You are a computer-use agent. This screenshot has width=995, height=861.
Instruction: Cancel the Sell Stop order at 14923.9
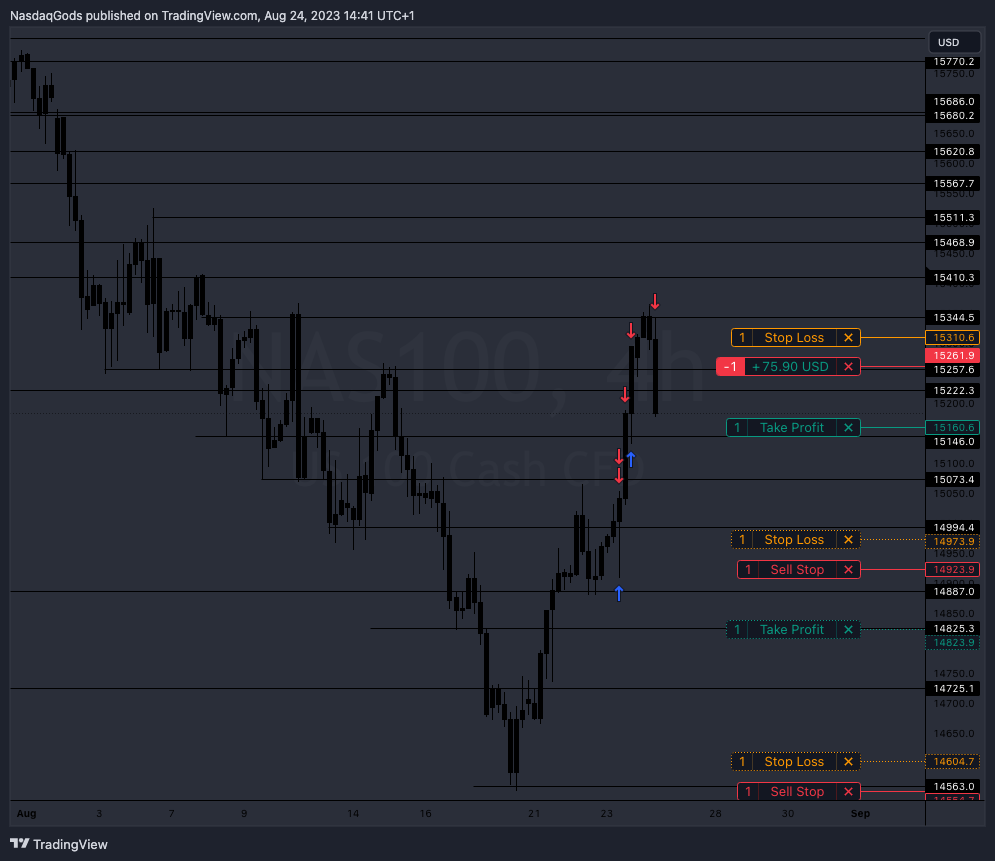(848, 570)
